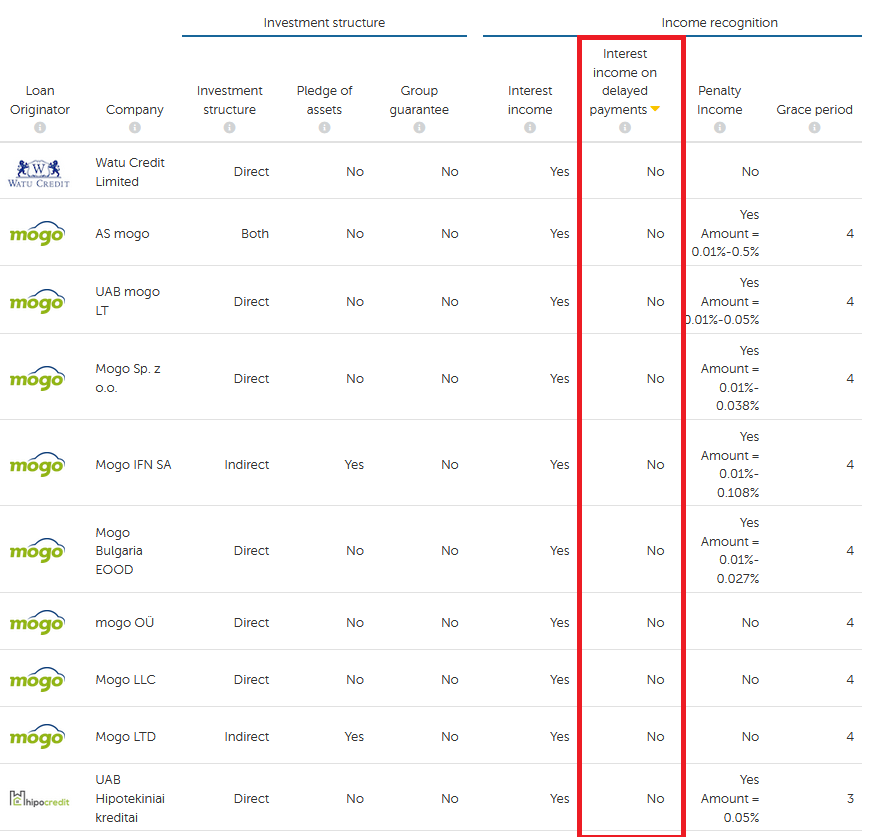Click the hipocredit logo

click(39, 798)
